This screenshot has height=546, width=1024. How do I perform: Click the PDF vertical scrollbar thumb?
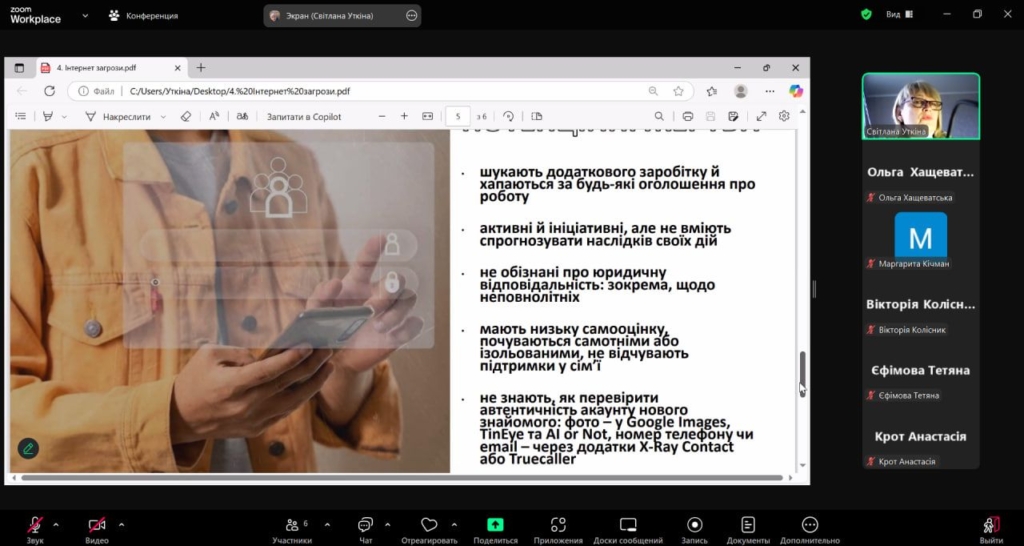[x=802, y=373]
